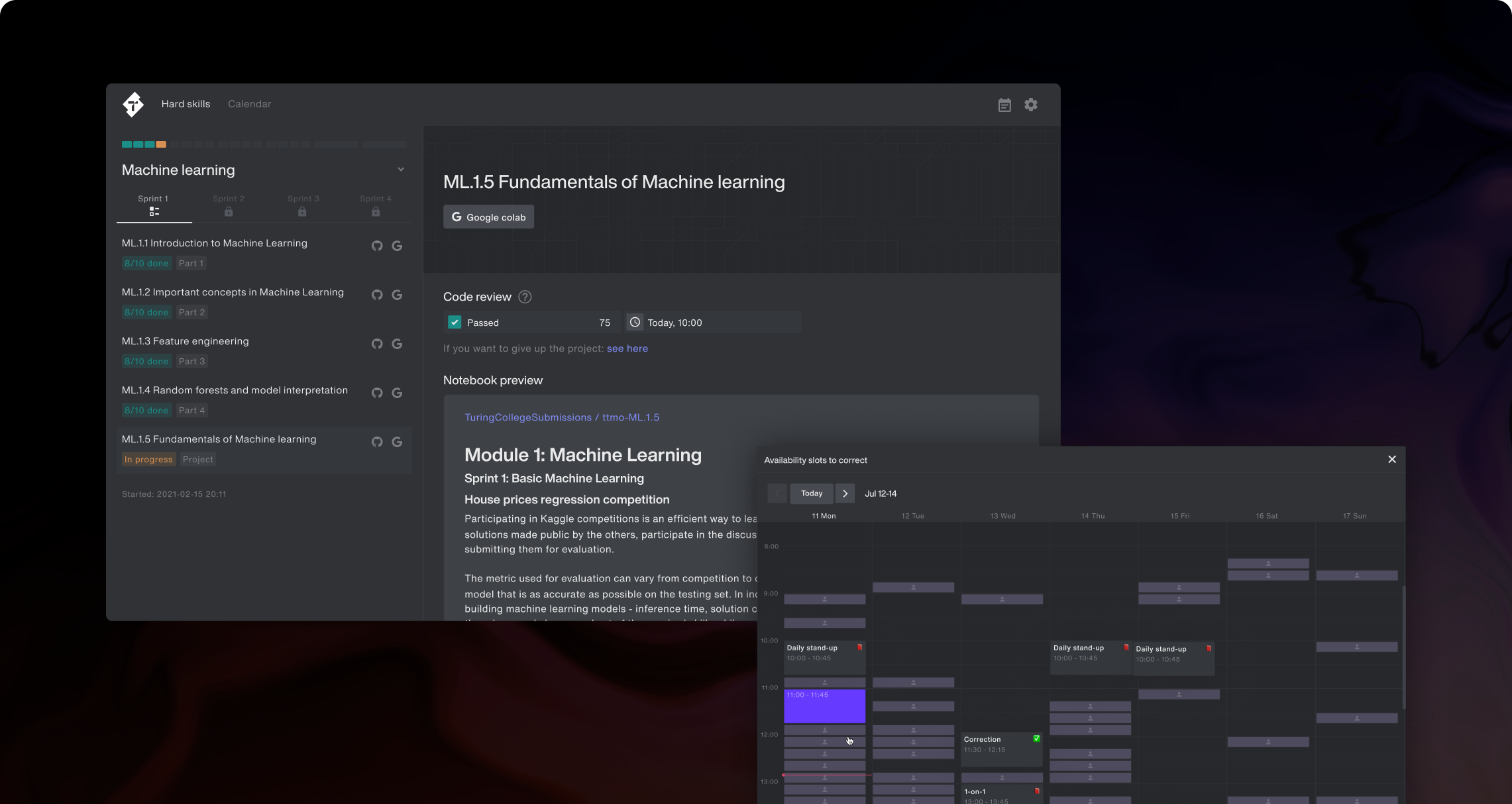Image resolution: width=1512 pixels, height=804 pixels.
Task: Click the Google colab button
Action: [x=488, y=217]
